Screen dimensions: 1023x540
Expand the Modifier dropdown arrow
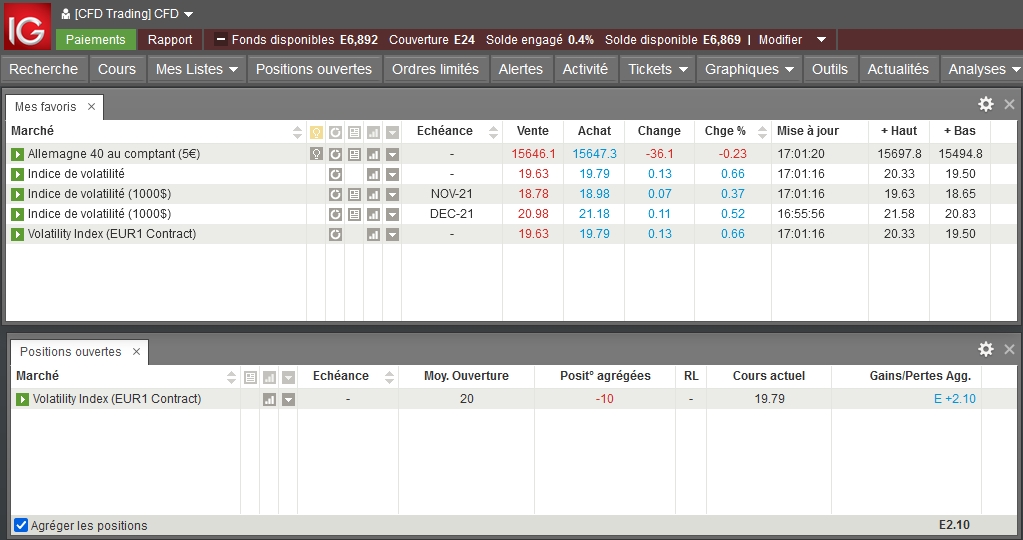click(x=821, y=40)
